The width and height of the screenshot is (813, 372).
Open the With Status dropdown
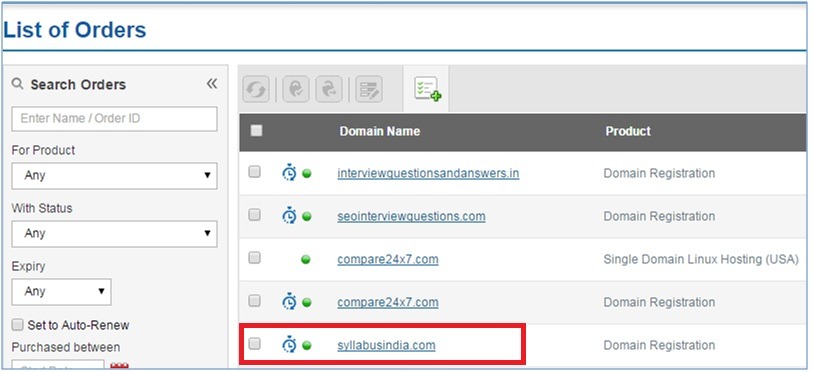114,233
